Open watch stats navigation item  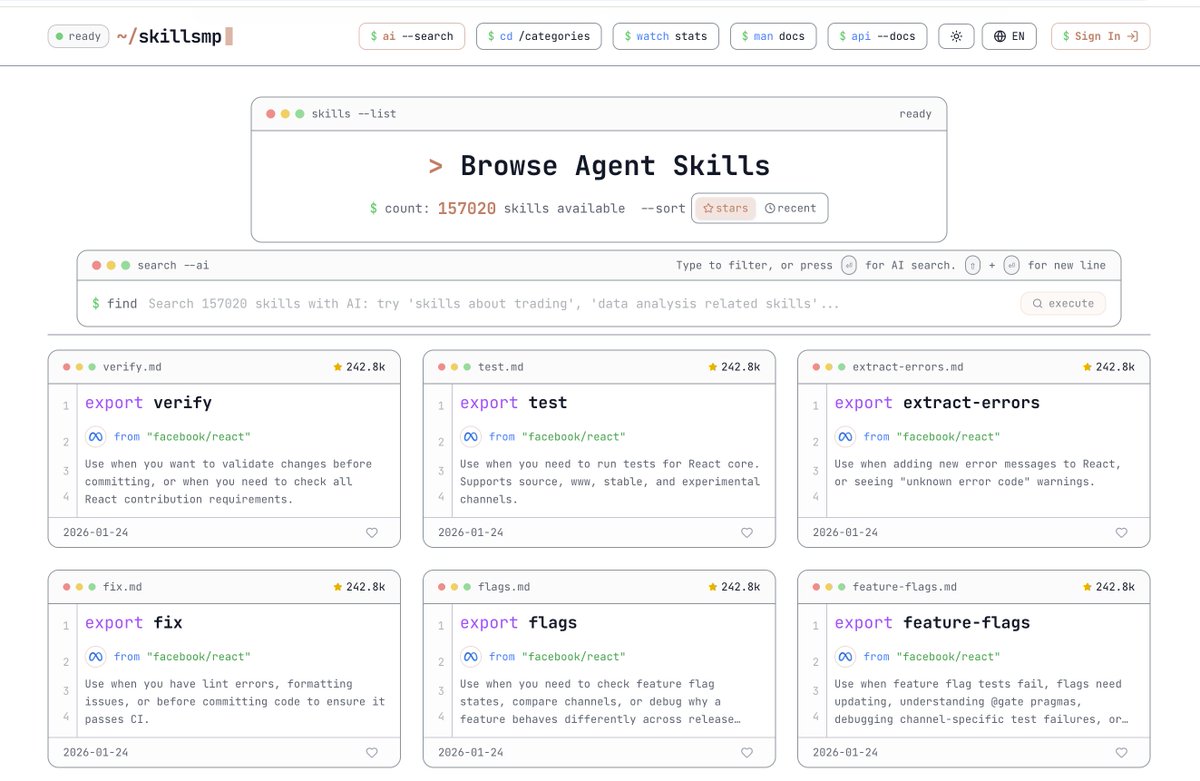tap(671, 37)
